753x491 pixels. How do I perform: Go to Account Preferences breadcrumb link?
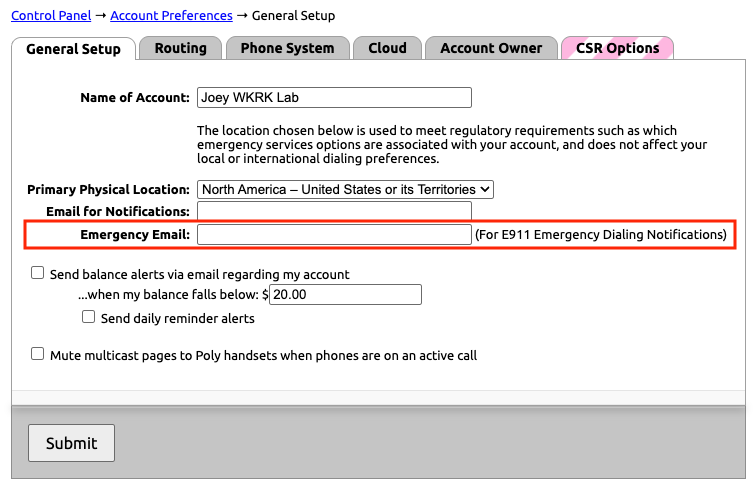tap(171, 16)
